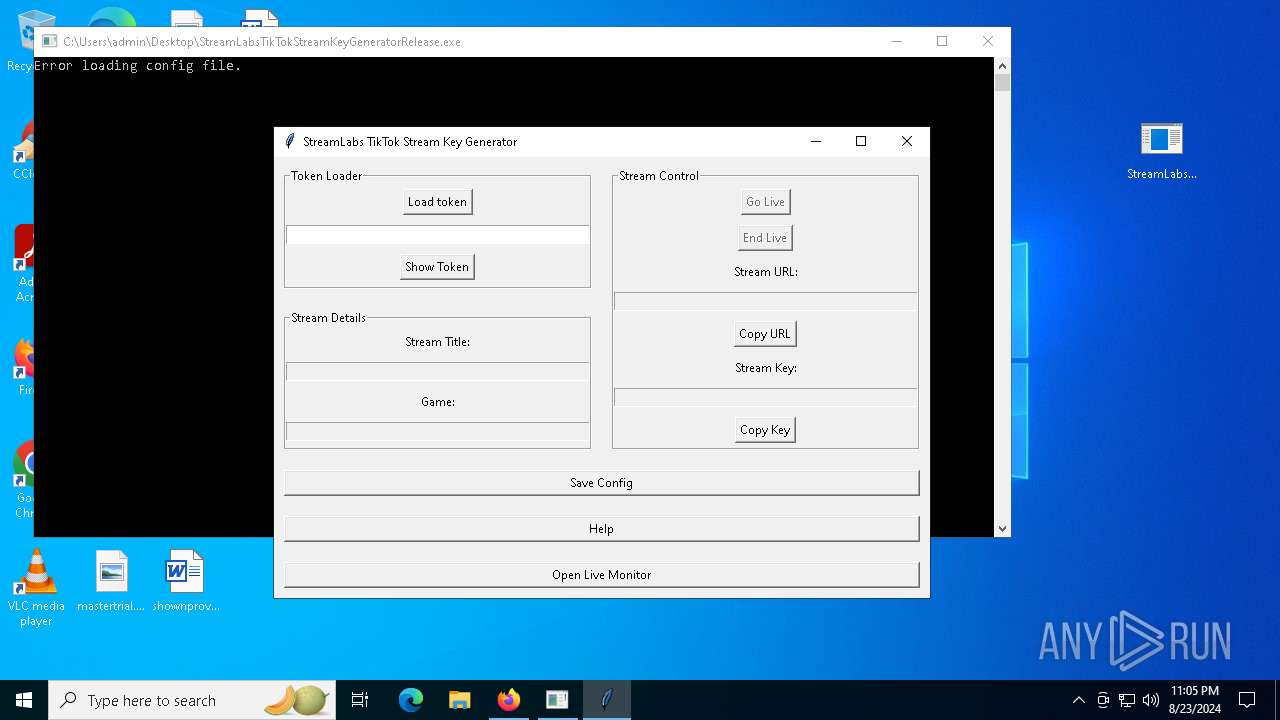Click the Stream Title: label
The height and width of the screenshot is (720, 1280).
[x=437, y=342]
